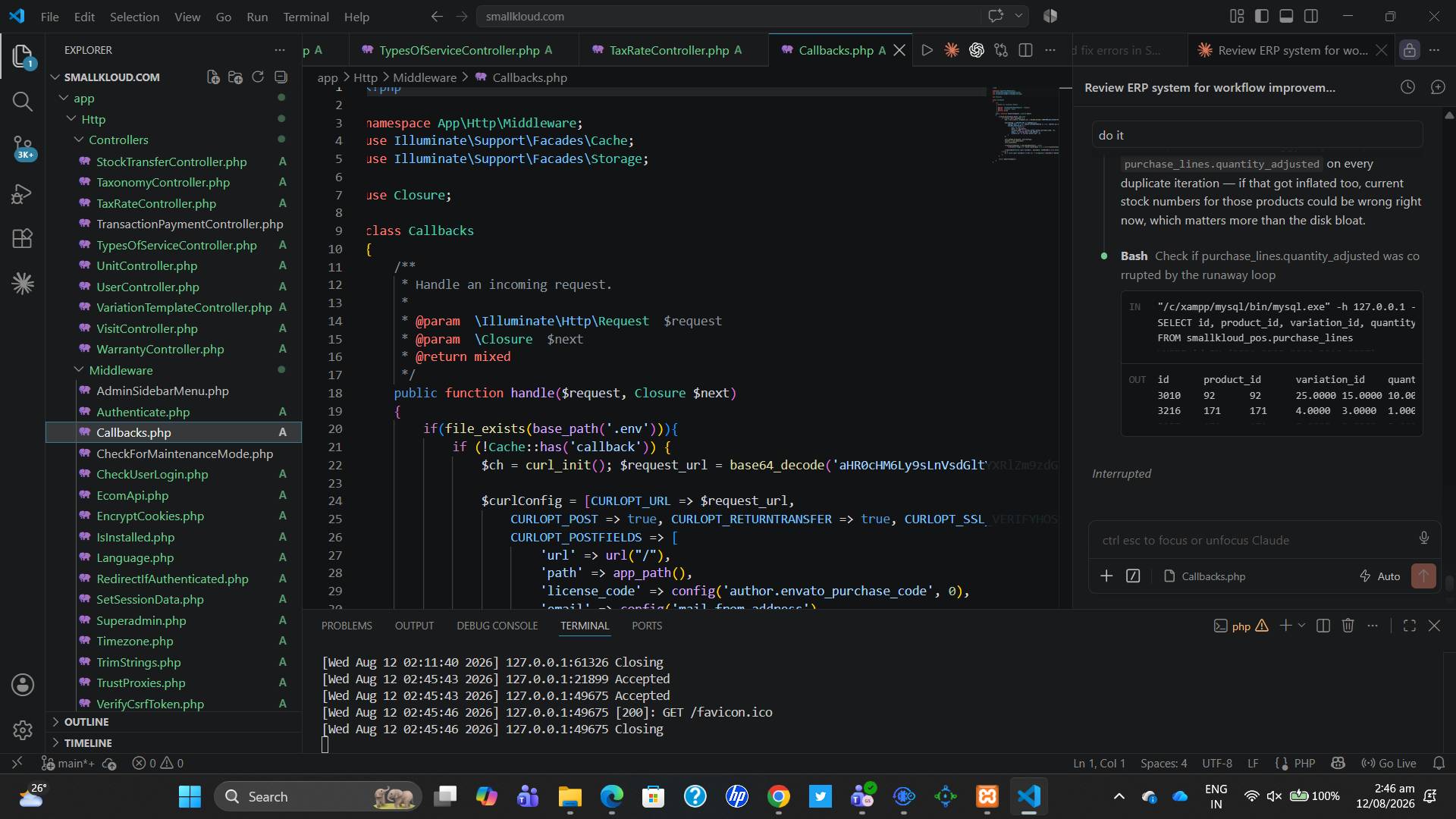
Task: Collapse the Middleware folder in Explorer
Action: click(121, 370)
